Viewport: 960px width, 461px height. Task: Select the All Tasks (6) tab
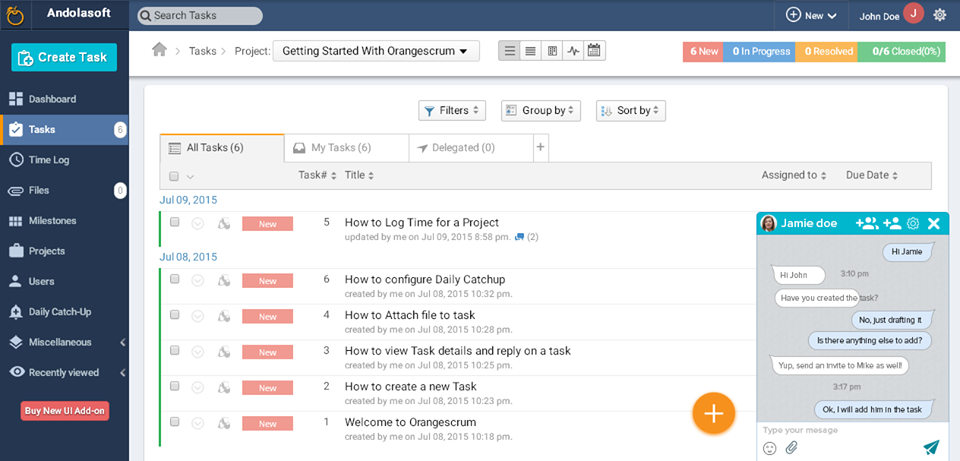(222, 148)
